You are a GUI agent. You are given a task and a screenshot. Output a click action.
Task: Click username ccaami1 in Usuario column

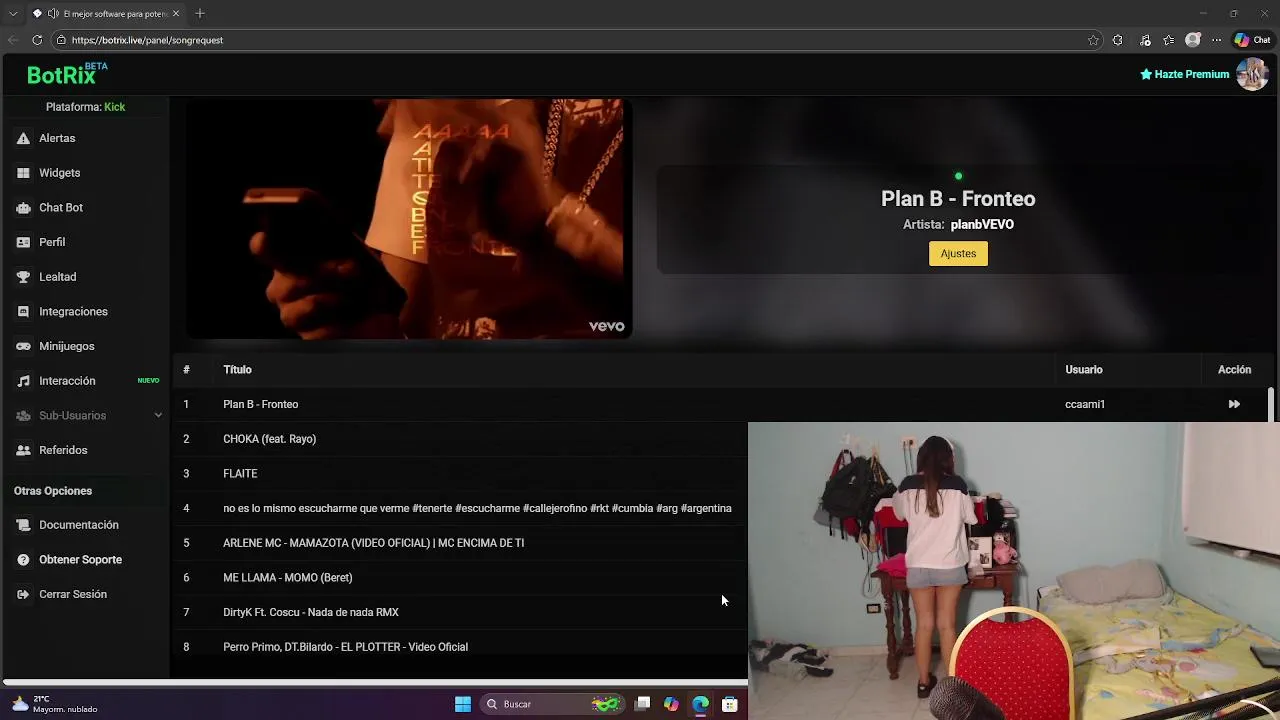pyautogui.click(x=1085, y=404)
